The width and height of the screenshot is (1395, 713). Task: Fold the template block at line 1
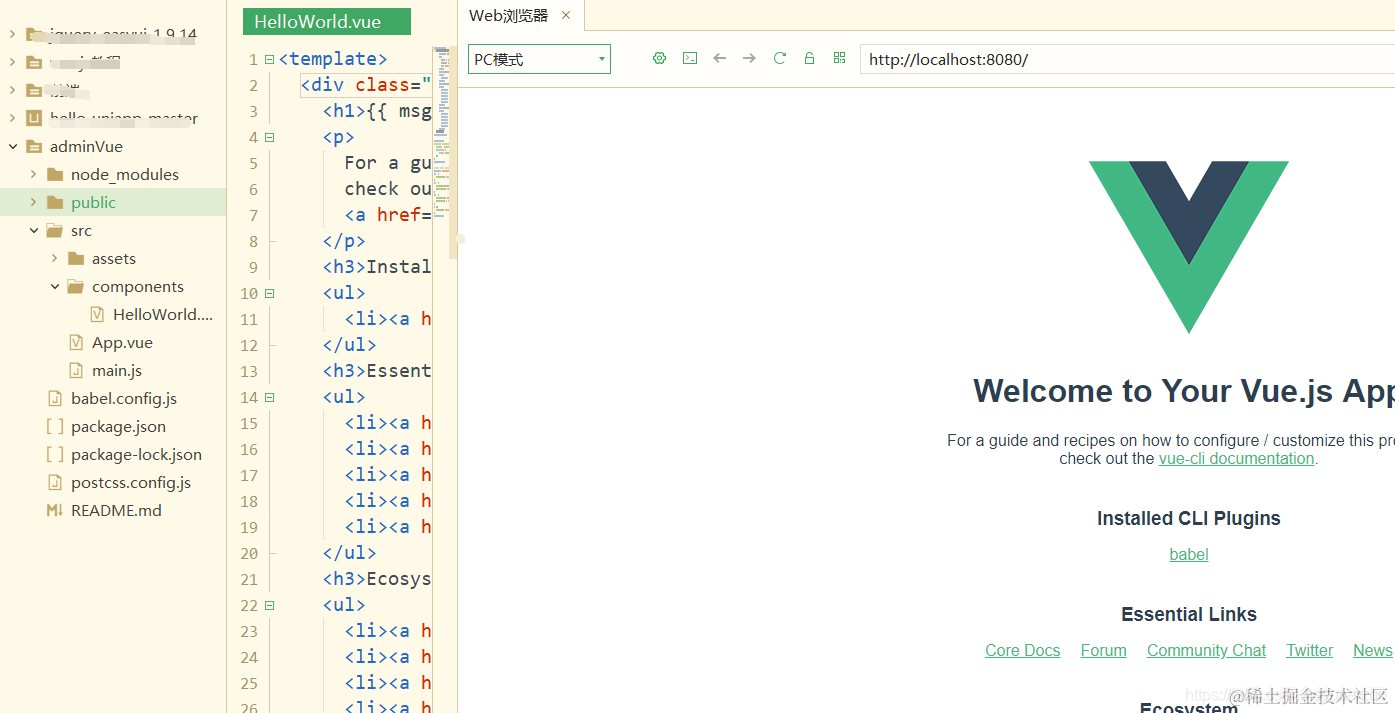[269, 59]
